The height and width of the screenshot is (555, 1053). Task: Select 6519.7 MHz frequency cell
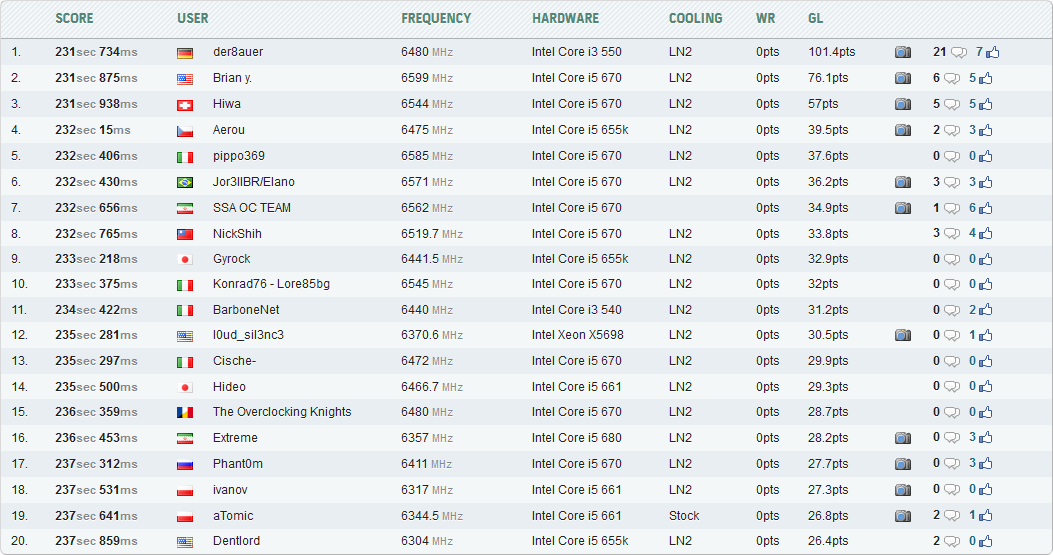tap(432, 234)
